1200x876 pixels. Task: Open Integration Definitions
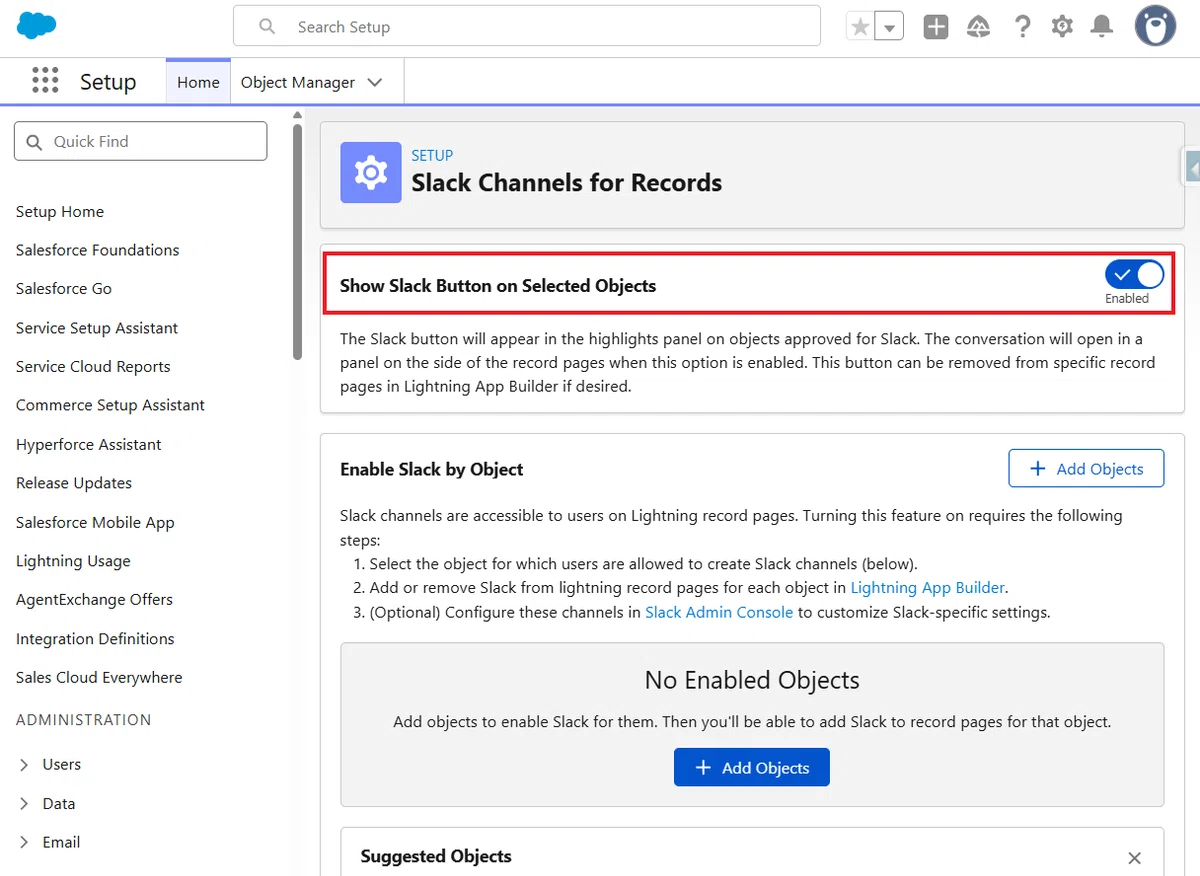coord(95,639)
